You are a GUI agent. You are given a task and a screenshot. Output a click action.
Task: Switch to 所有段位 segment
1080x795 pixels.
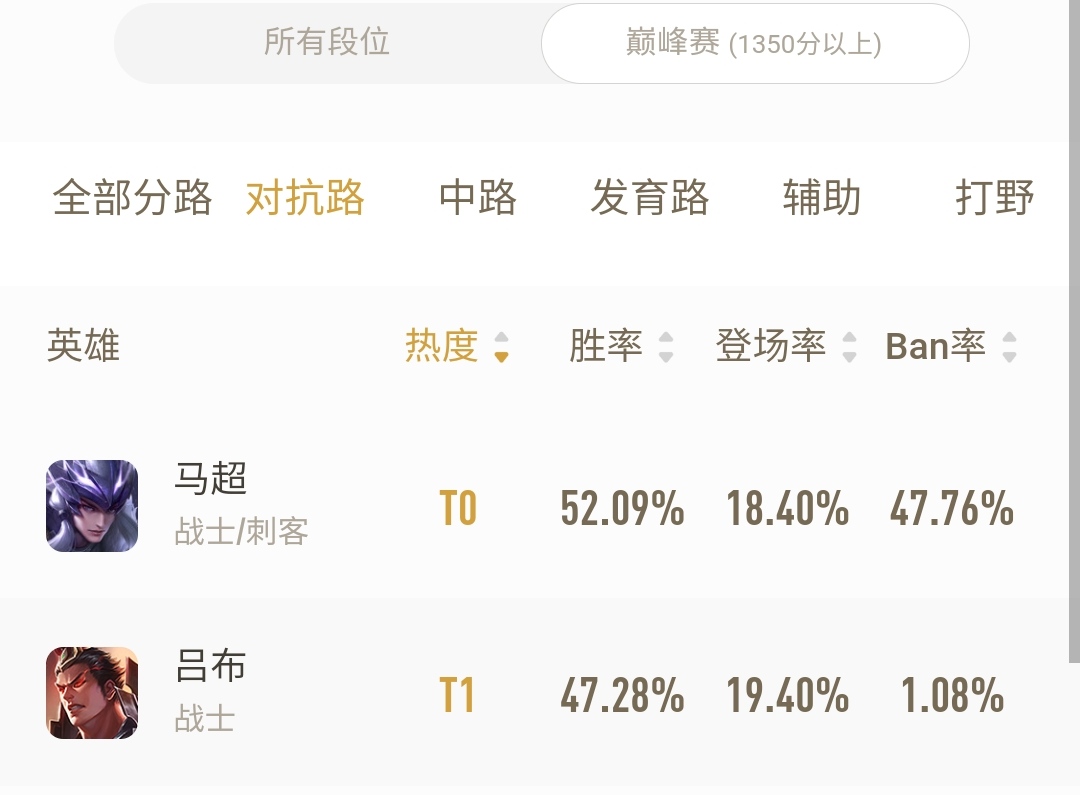click(x=327, y=43)
